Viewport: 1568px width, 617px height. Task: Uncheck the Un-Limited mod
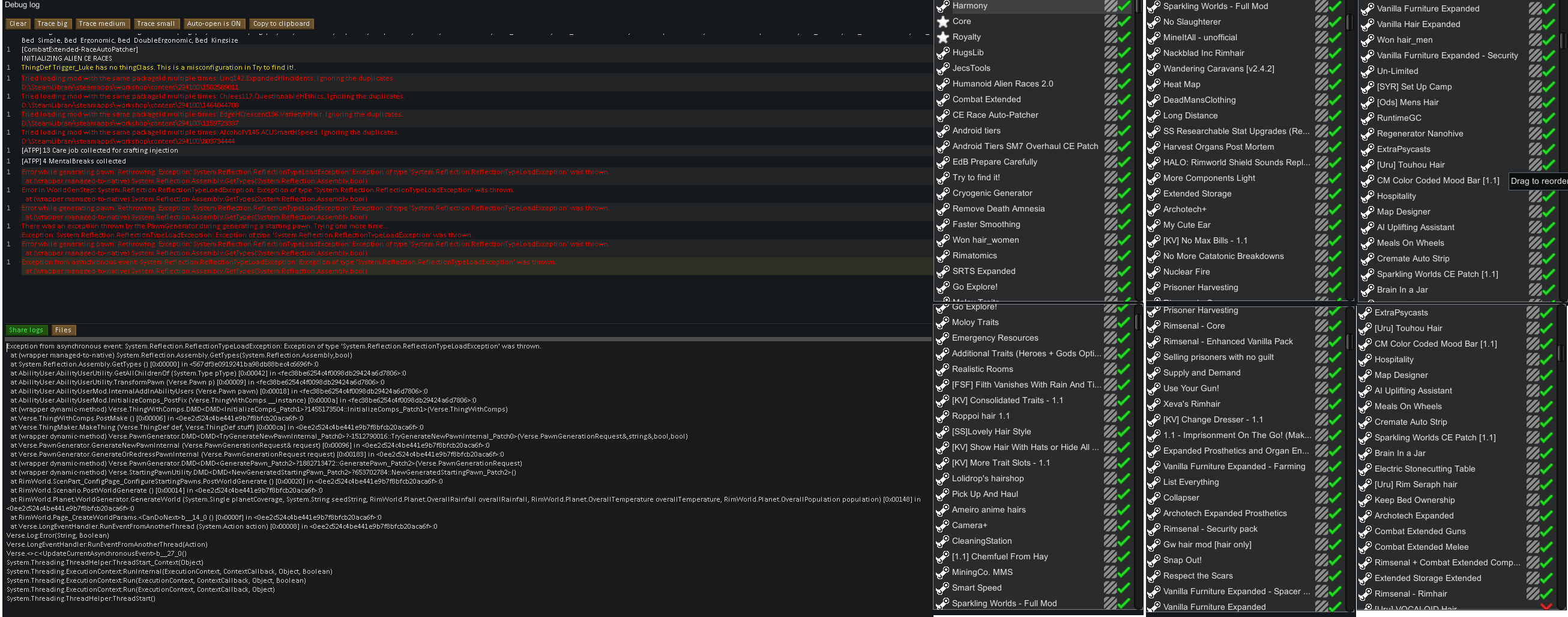pos(1549,71)
